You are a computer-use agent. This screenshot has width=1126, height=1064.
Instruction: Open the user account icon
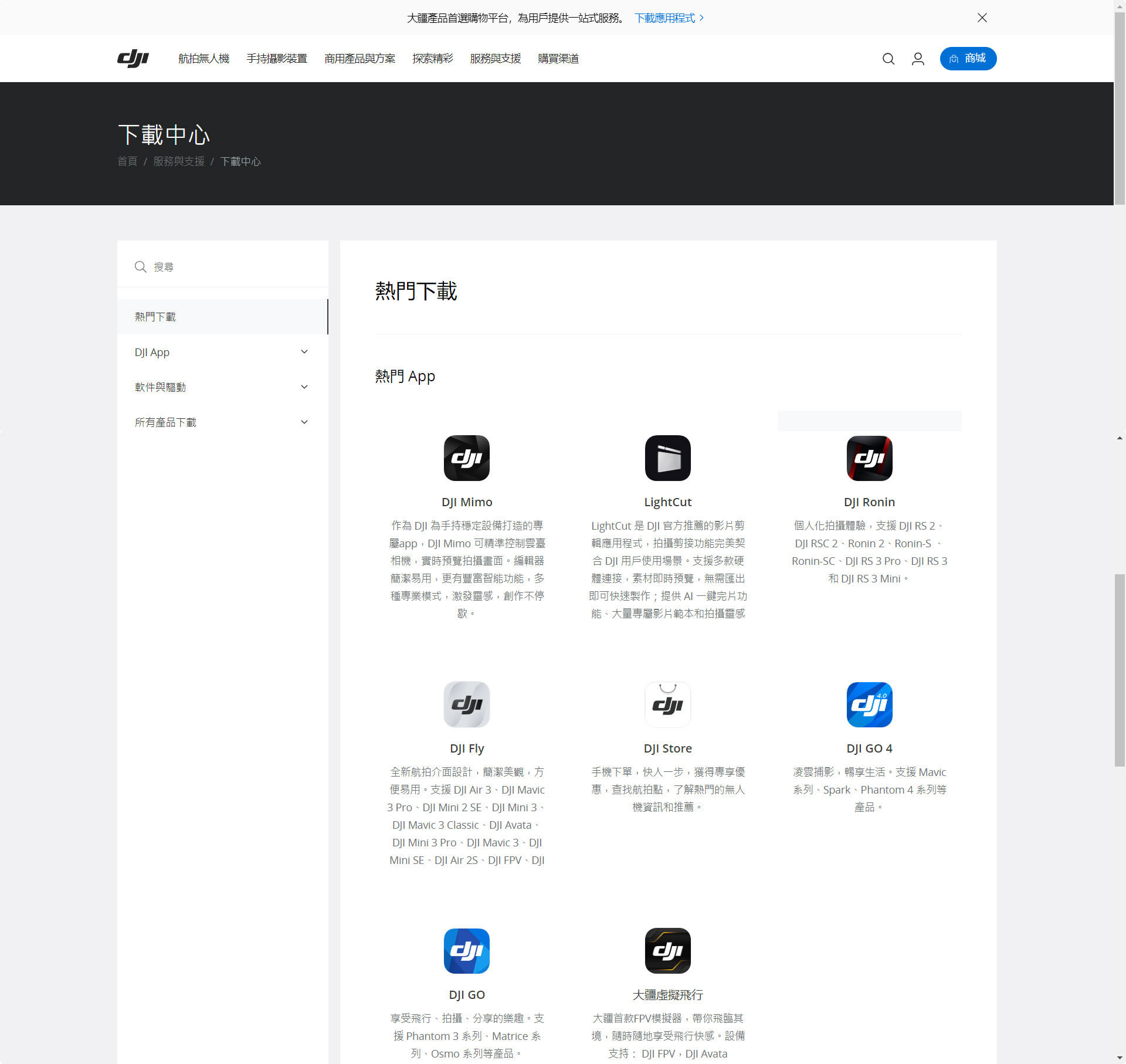pos(918,59)
